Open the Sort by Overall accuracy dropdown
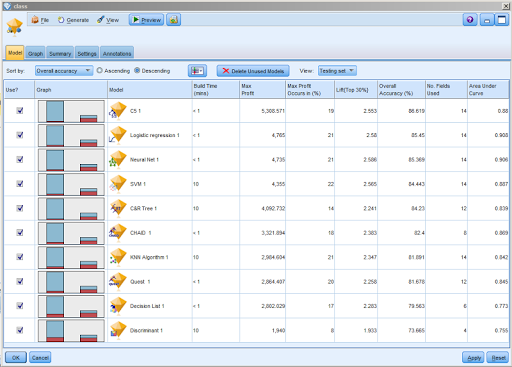This screenshot has width=512, height=367. point(64,71)
